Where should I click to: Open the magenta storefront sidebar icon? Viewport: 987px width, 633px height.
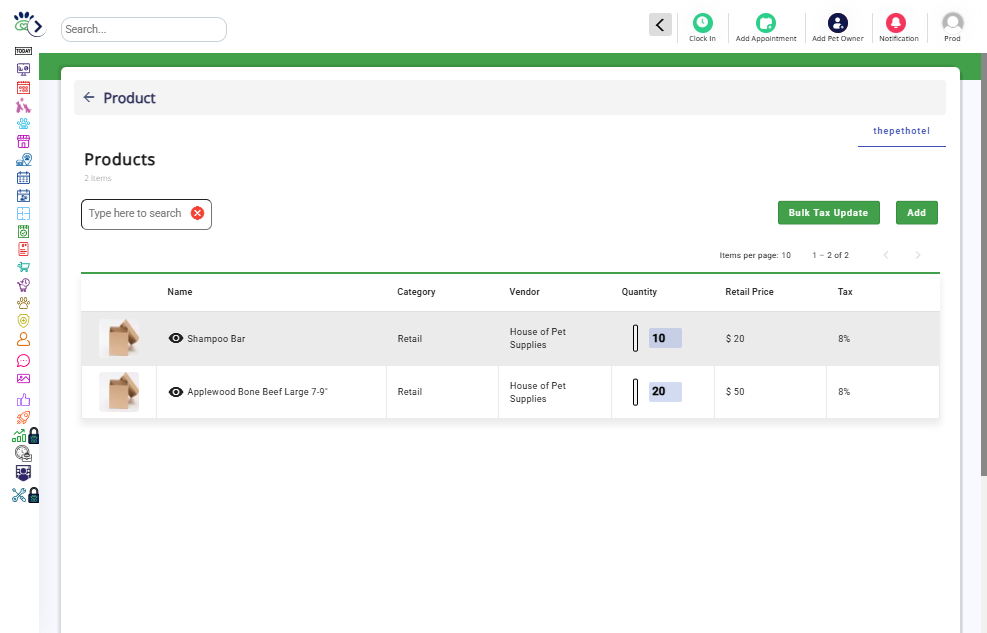23,141
